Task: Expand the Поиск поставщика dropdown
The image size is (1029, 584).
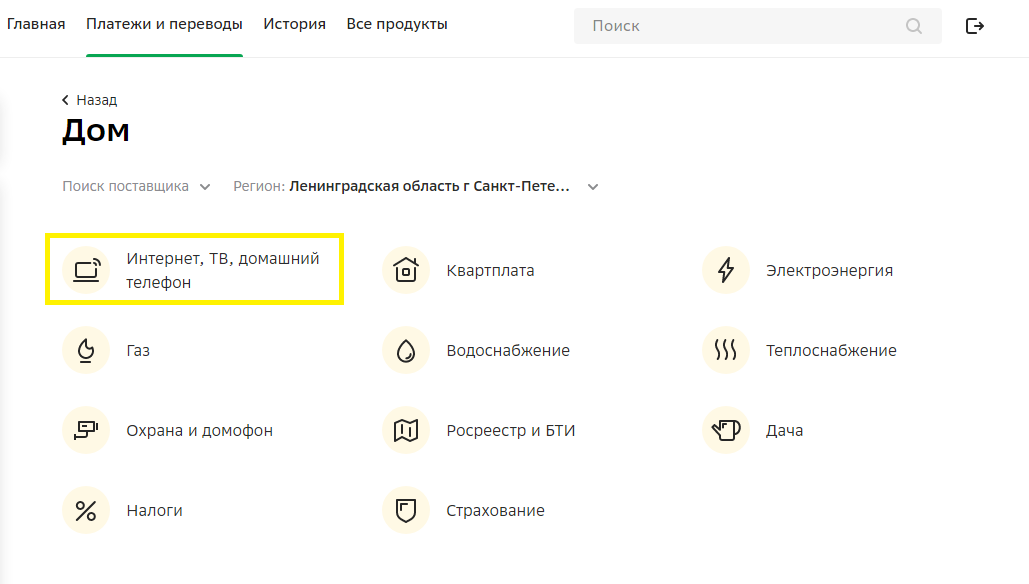Action: (136, 186)
